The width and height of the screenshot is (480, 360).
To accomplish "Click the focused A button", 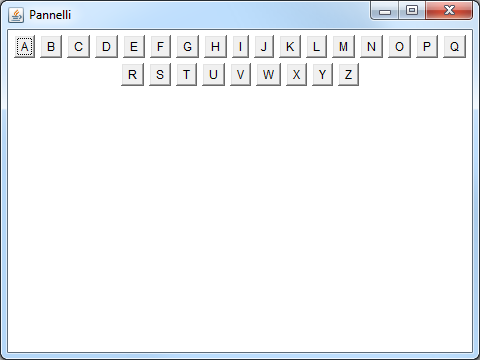I will coord(25,46).
